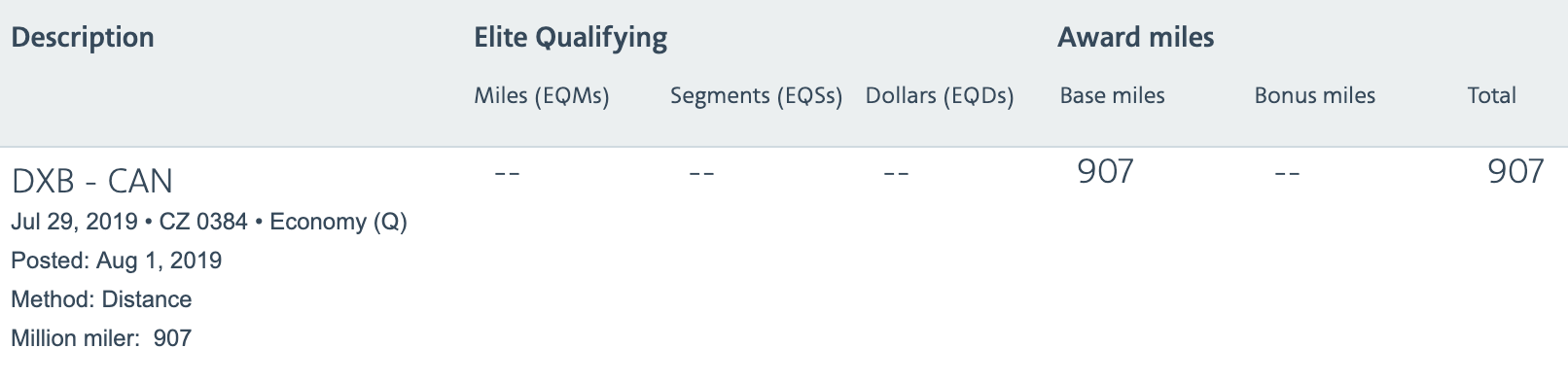Click the Total column label
The image size is (1568, 383).
click(x=1491, y=95)
